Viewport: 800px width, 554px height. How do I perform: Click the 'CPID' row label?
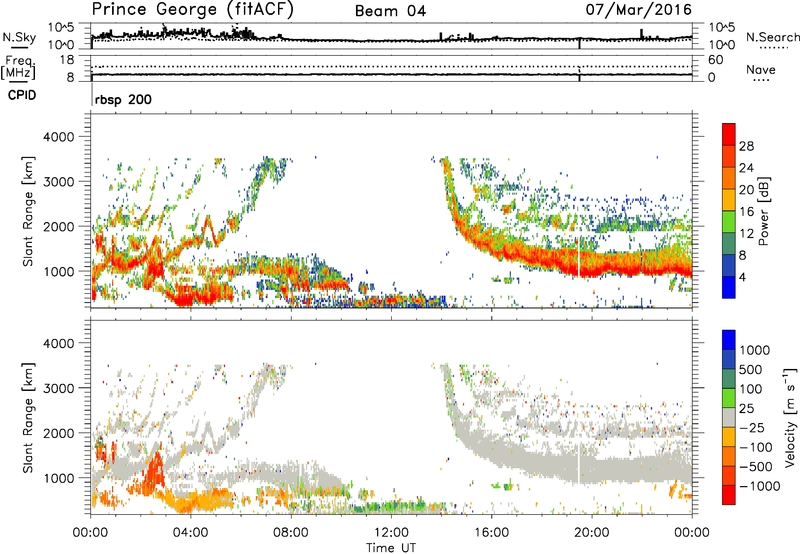click(22, 95)
